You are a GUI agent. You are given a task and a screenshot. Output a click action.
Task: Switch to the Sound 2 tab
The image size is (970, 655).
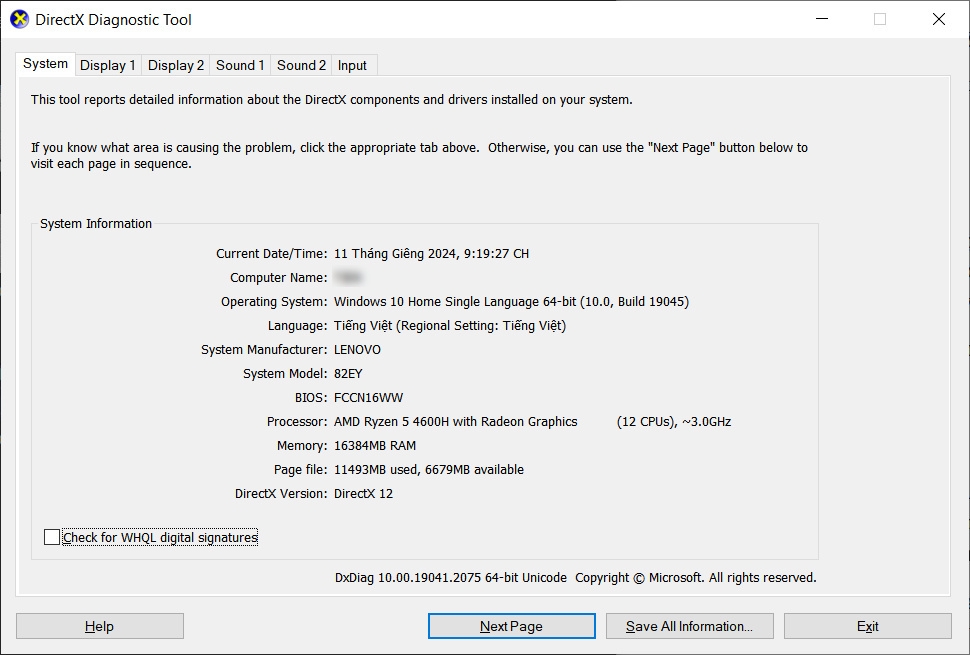tap(301, 65)
